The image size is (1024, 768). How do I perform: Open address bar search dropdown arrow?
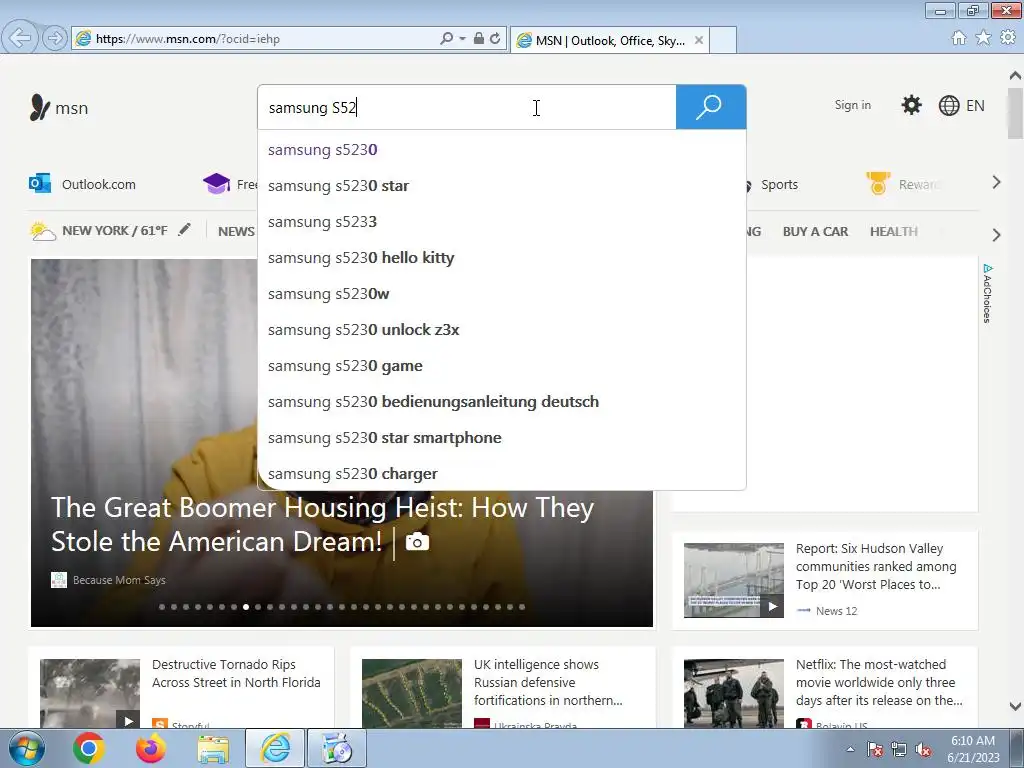point(462,39)
